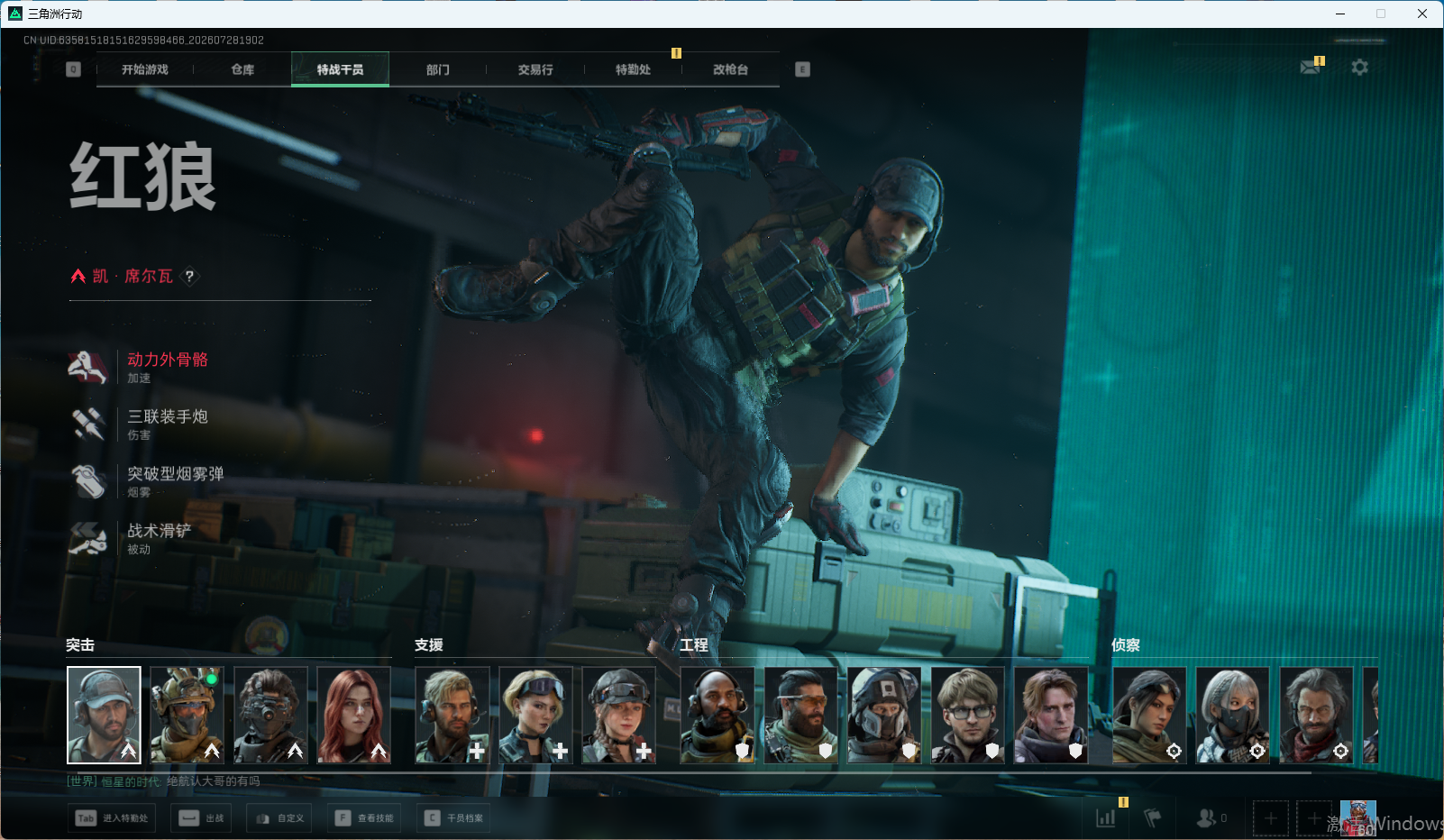Open the 开始游戏 tab
This screenshot has height=840, width=1444.
point(145,69)
